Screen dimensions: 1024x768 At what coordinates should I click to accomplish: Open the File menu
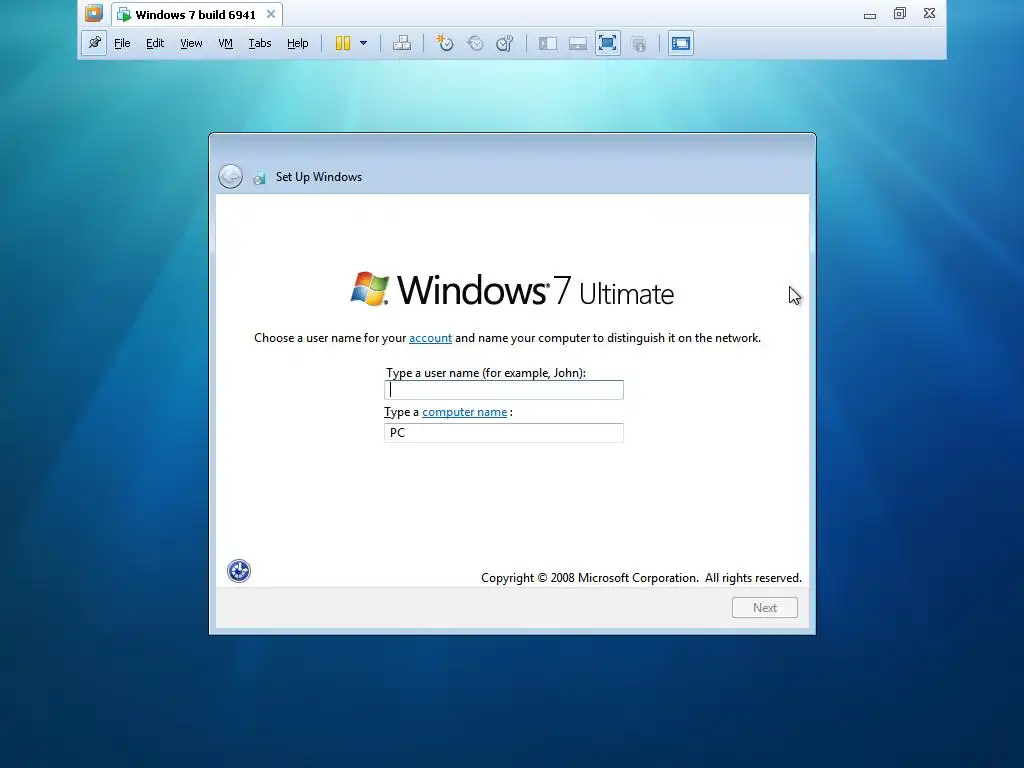click(x=122, y=43)
